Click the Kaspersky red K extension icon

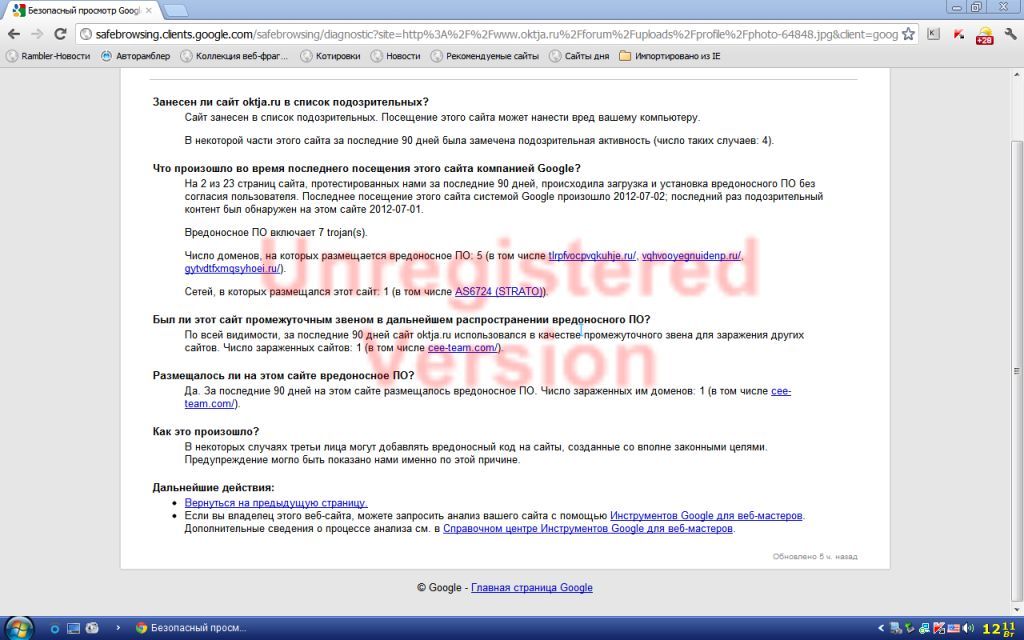coord(958,34)
